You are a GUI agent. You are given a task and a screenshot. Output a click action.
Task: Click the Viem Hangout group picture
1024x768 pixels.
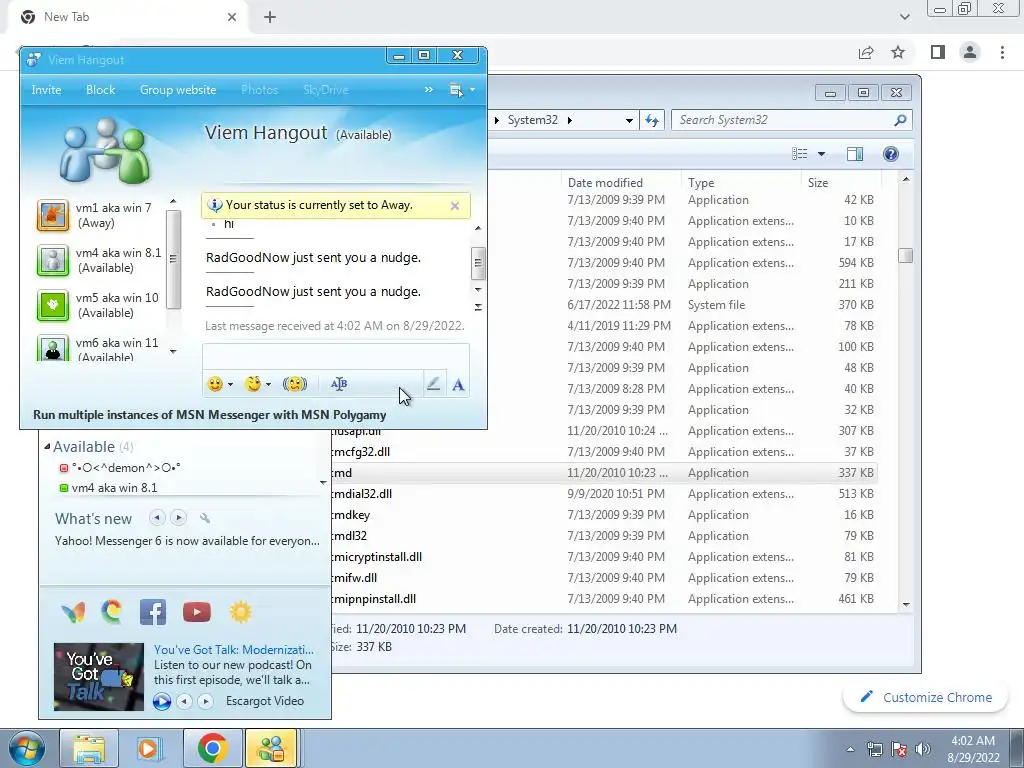pos(104,151)
